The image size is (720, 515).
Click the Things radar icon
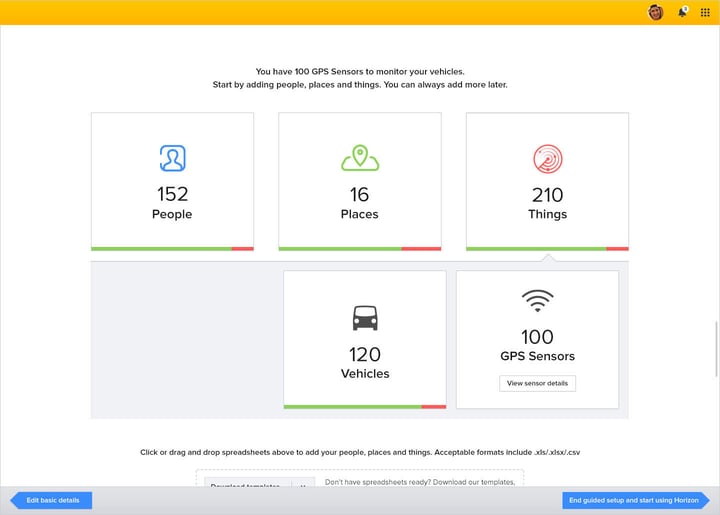pos(547,158)
